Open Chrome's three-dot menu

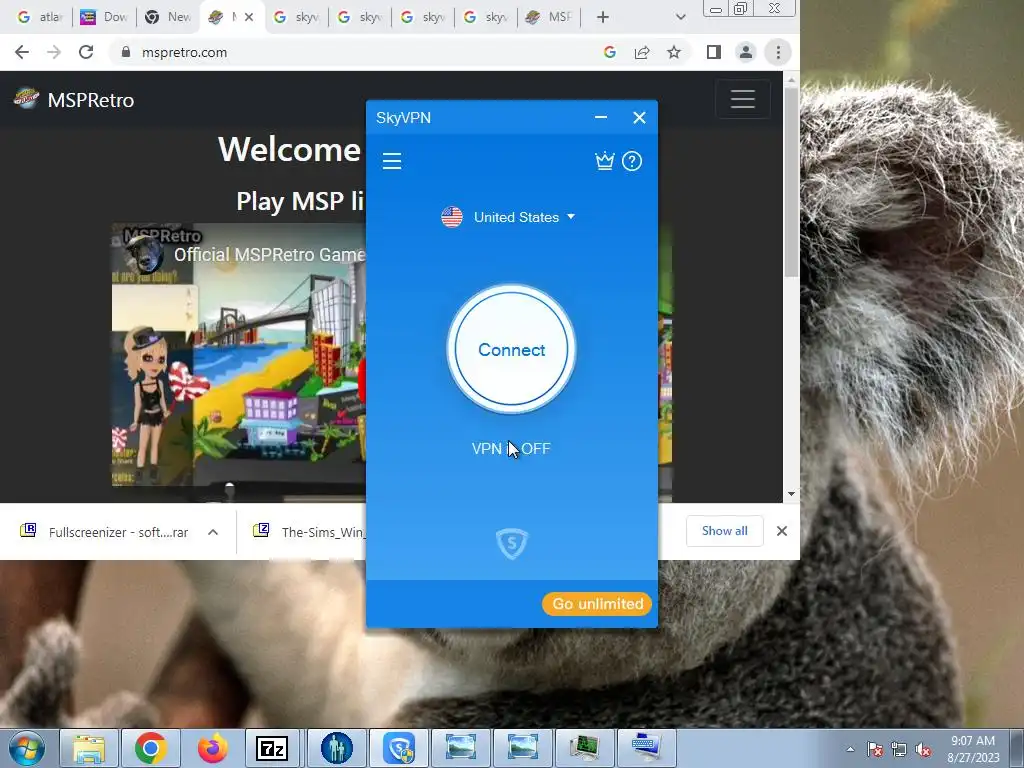click(x=778, y=52)
